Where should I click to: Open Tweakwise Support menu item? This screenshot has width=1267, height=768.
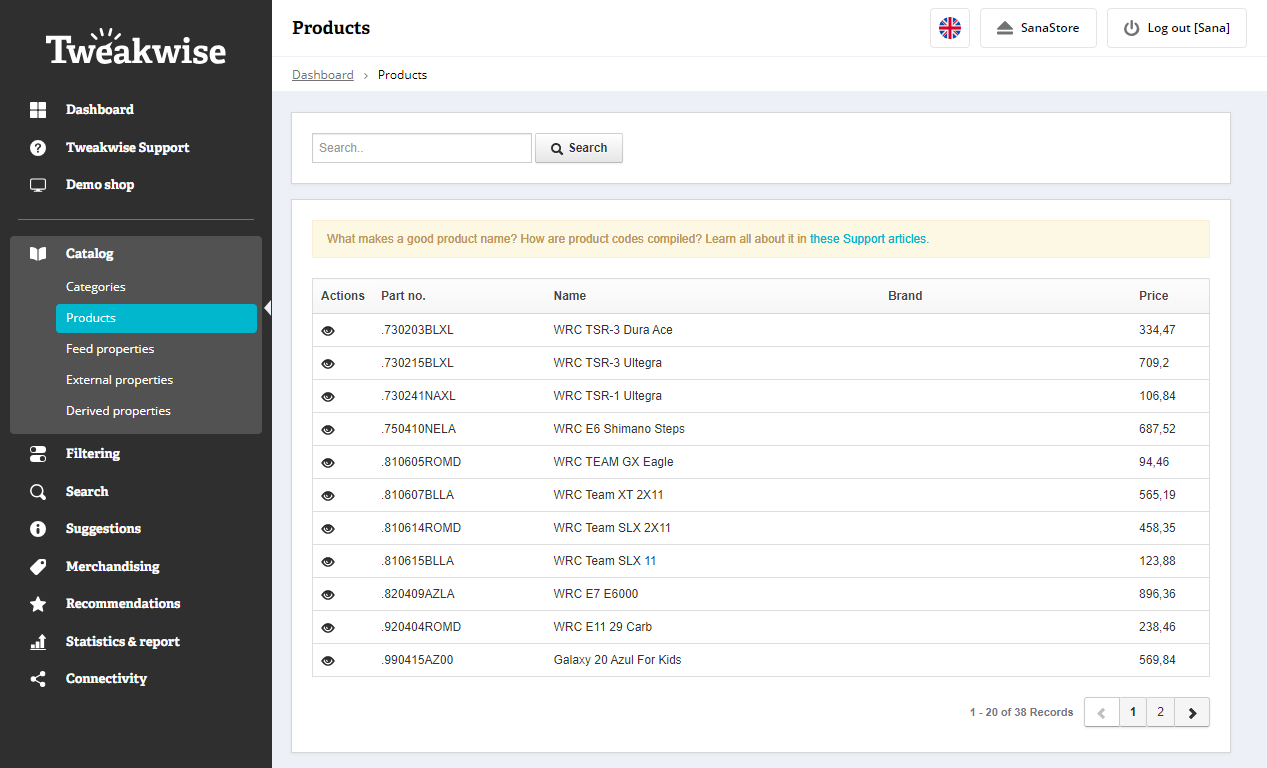tap(128, 148)
